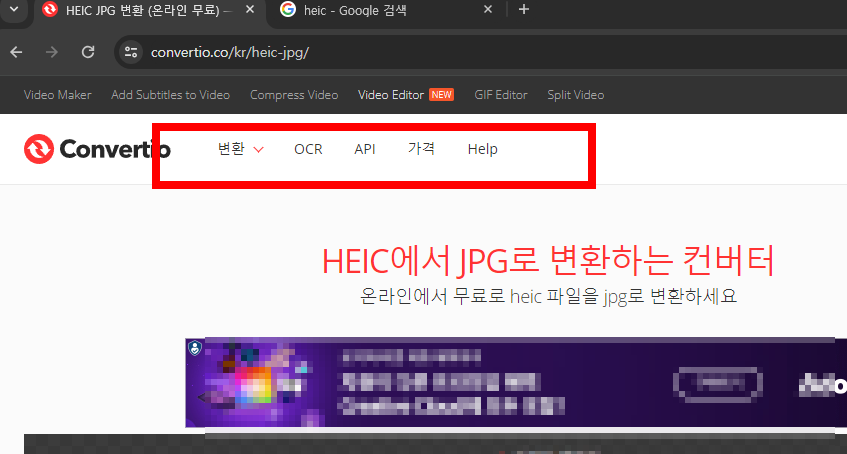Open the Video Maker link

[58, 95]
